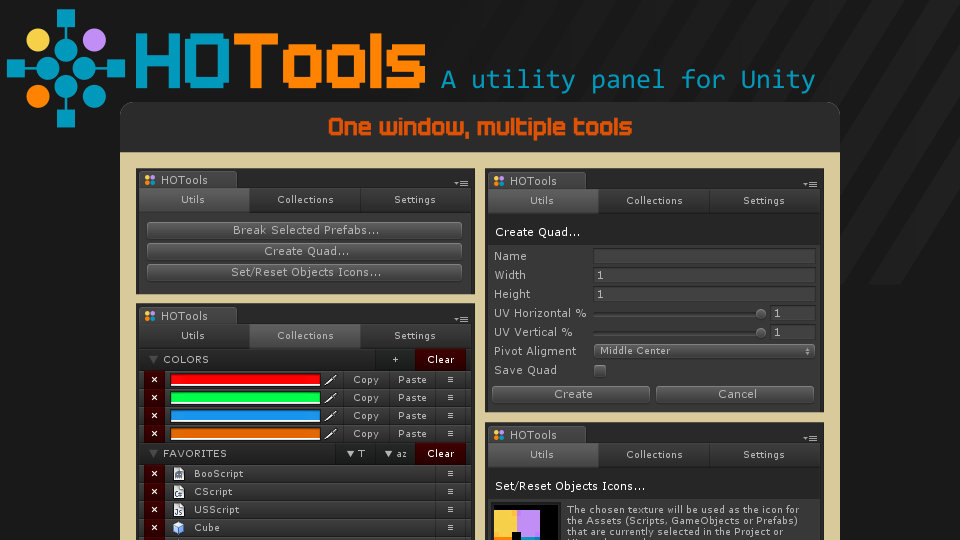Click the drag handle of CScript row
This screenshot has width=960, height=540.
[x=450, y=492]
